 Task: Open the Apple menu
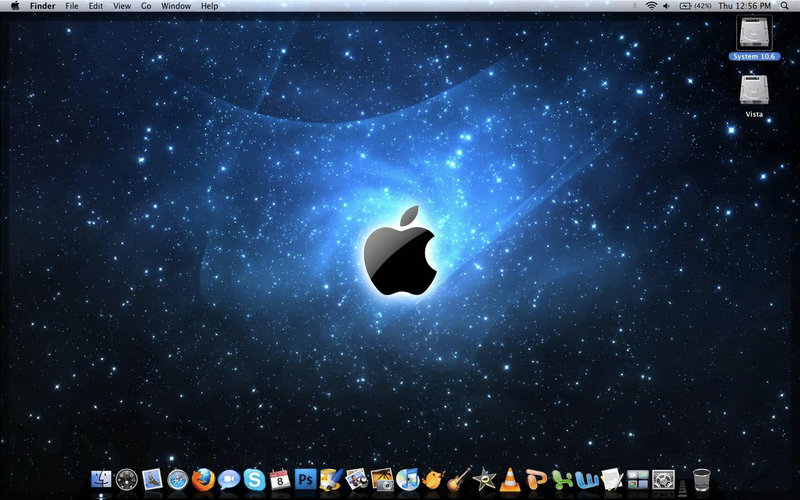pyautogui.click(x=15, y=6)
